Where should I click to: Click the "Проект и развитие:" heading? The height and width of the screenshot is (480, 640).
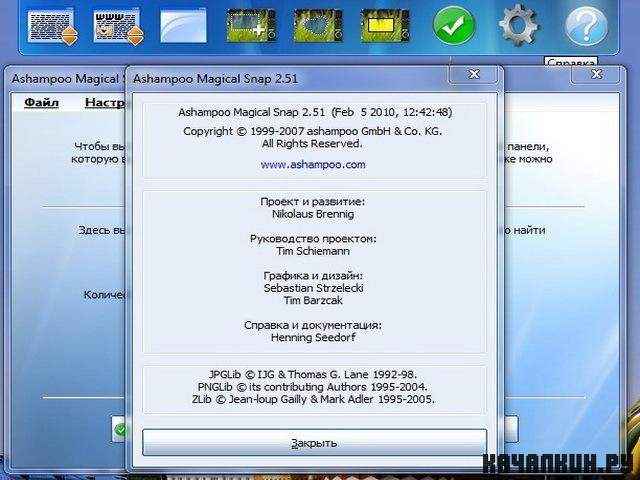coord(313,202)
